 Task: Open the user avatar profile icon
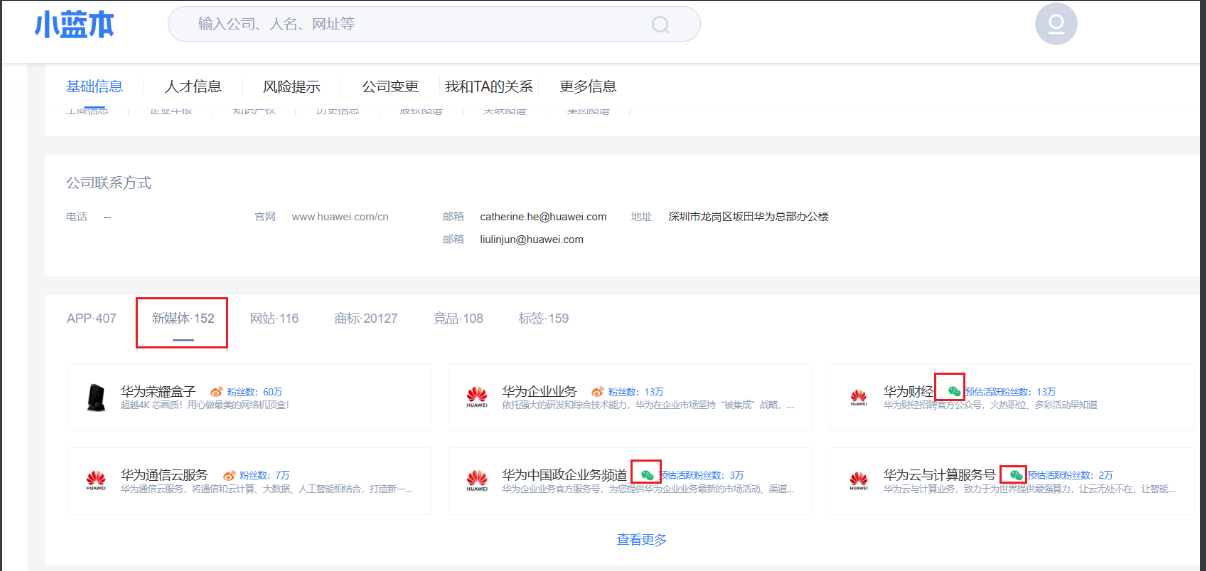pos(1056,24)
